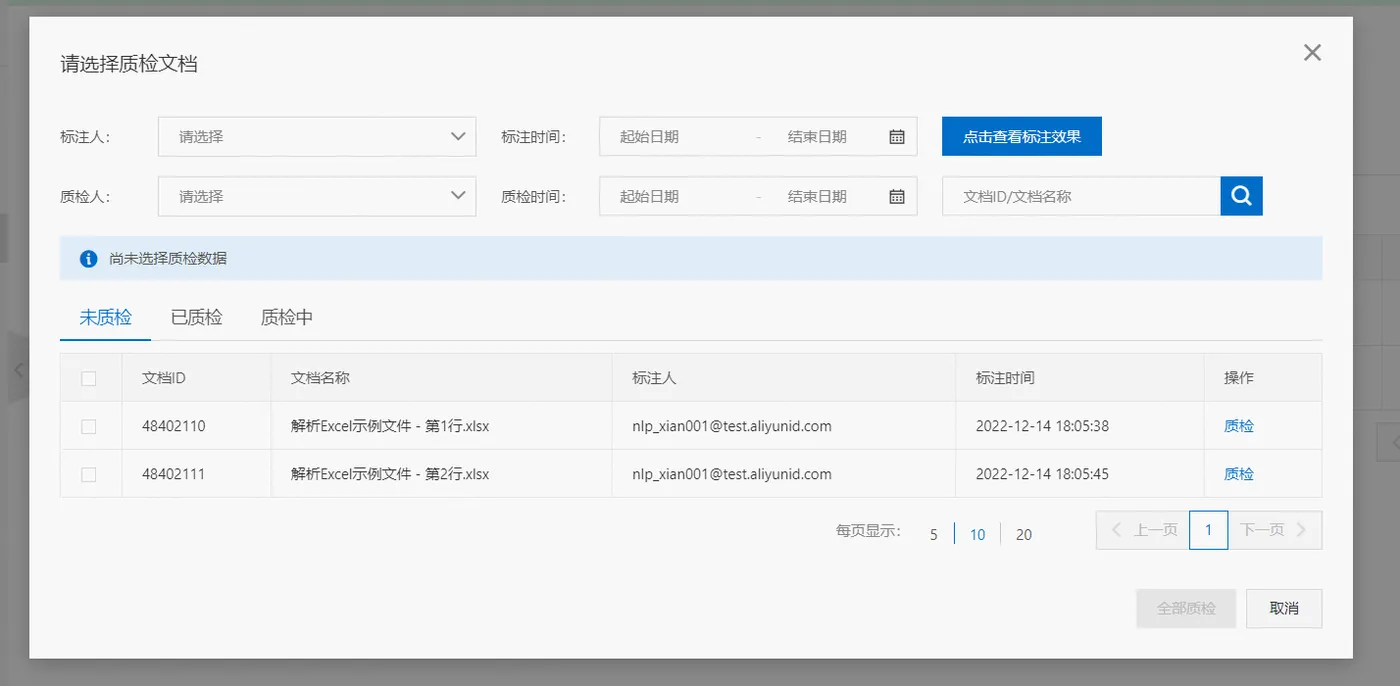The width and height of the screenshot is (1400, 686).
Task: Click the info icon in notice bar
Action: (88, 258)
